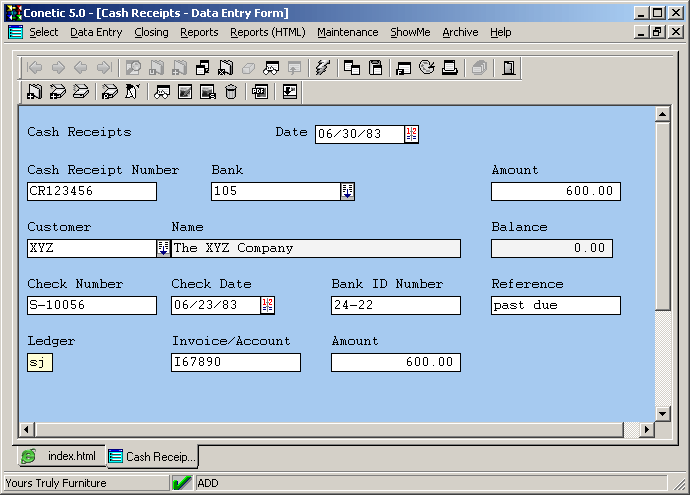Click the exit door toolbar icon
This screenshot has height=495, width=690.
click(x=509, y=68)
